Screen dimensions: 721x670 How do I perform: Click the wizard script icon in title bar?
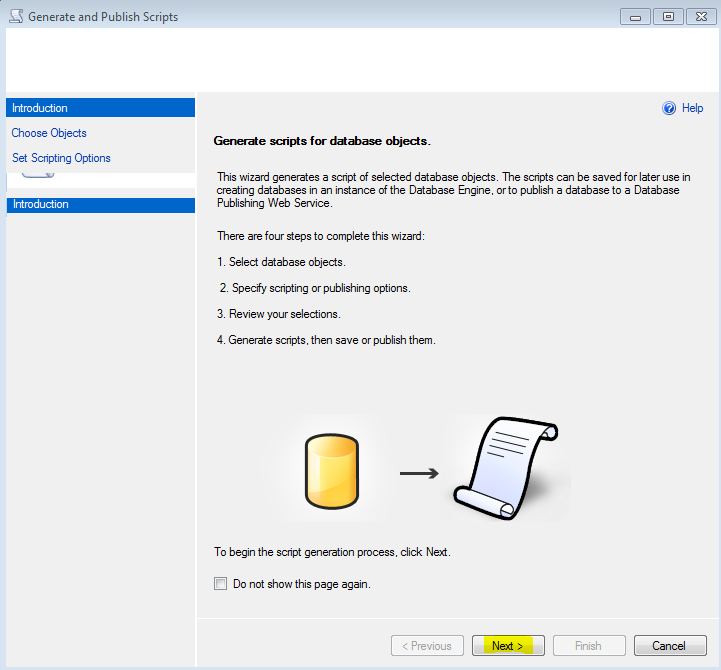click(15, 17)
